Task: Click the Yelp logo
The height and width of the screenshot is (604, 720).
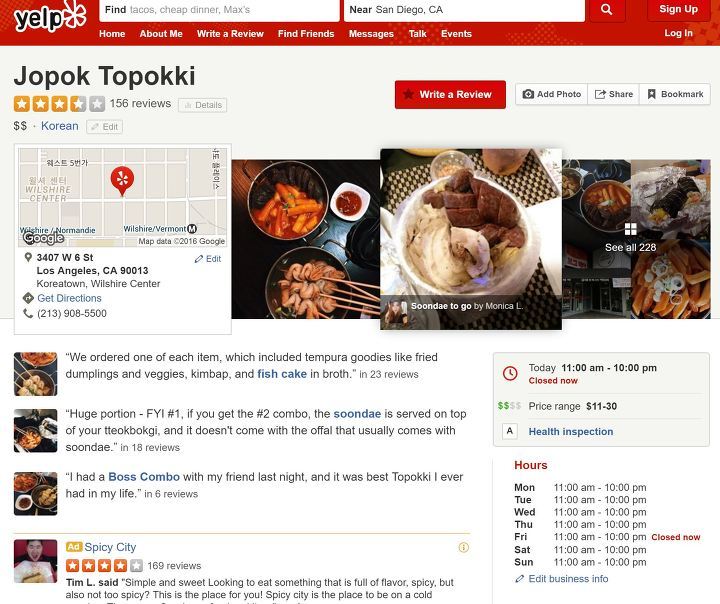Action: coord(50,17)
